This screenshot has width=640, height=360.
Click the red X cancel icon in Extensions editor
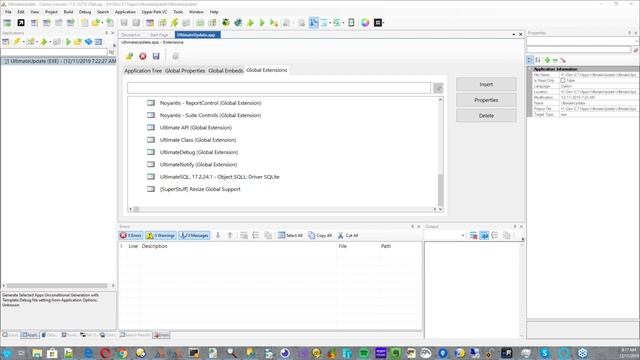coord(142,56)
